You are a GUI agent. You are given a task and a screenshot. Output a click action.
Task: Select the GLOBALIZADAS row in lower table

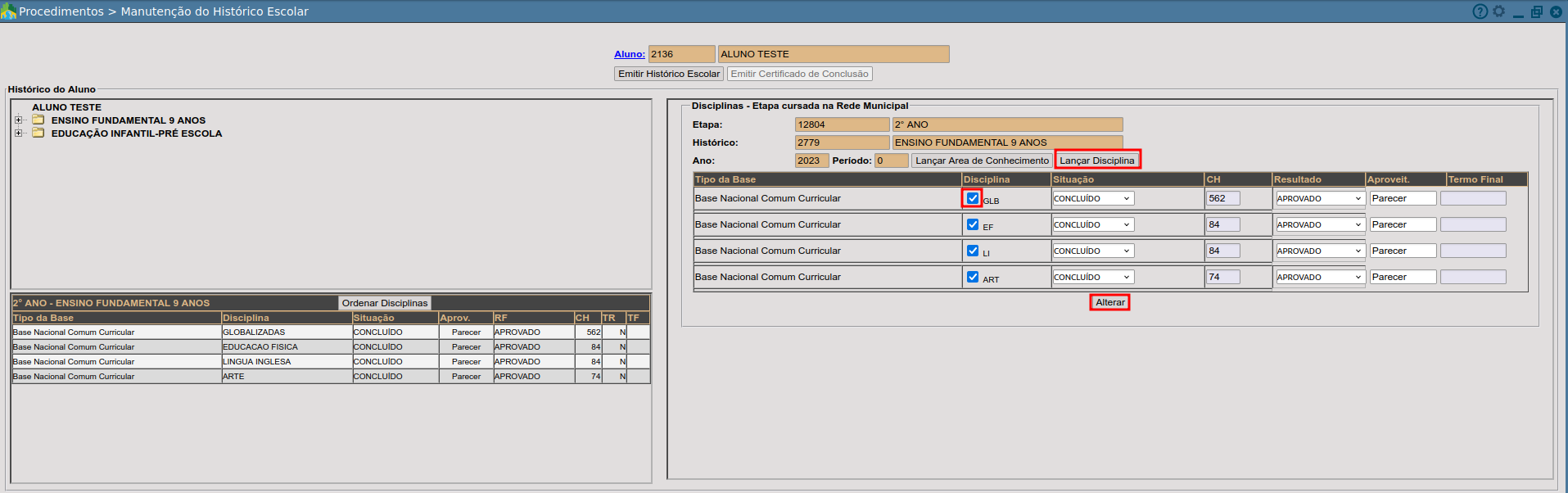(331, 332)
